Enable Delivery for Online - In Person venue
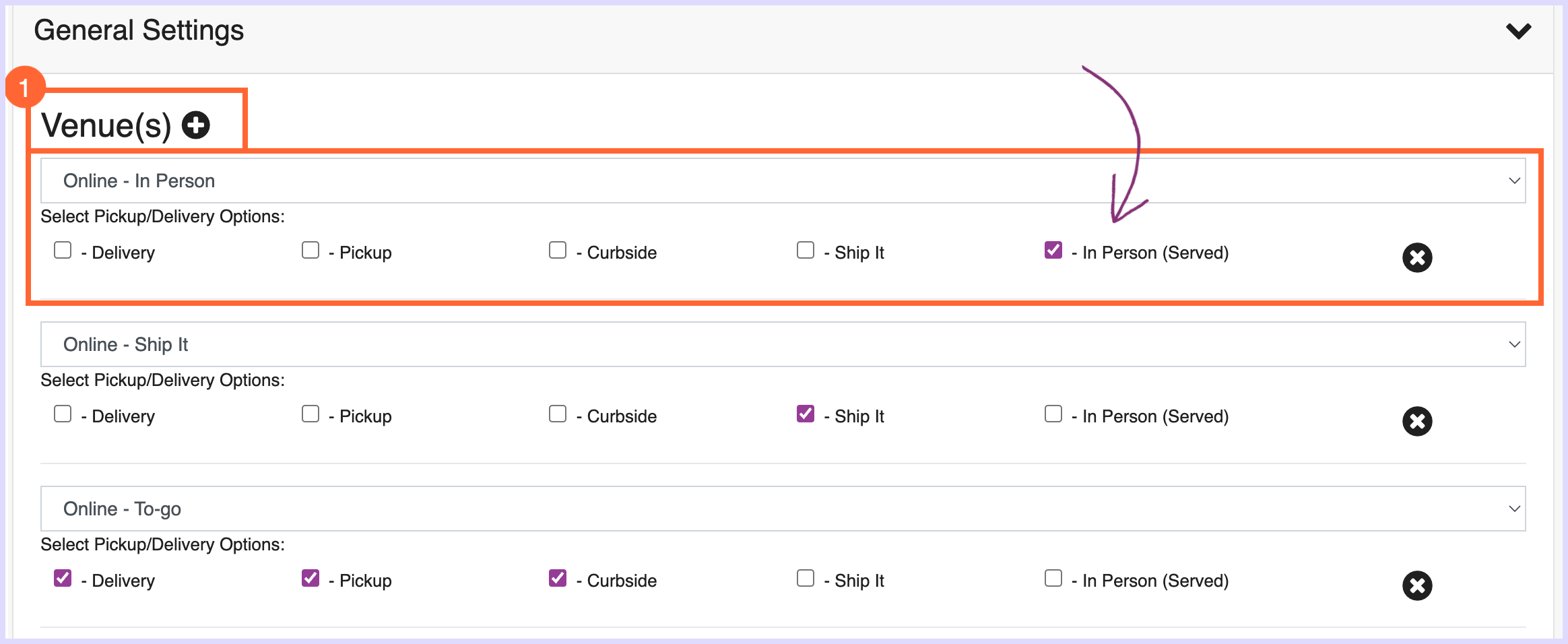The width and height of the screenshot is (1568, 644). [63, 250]
